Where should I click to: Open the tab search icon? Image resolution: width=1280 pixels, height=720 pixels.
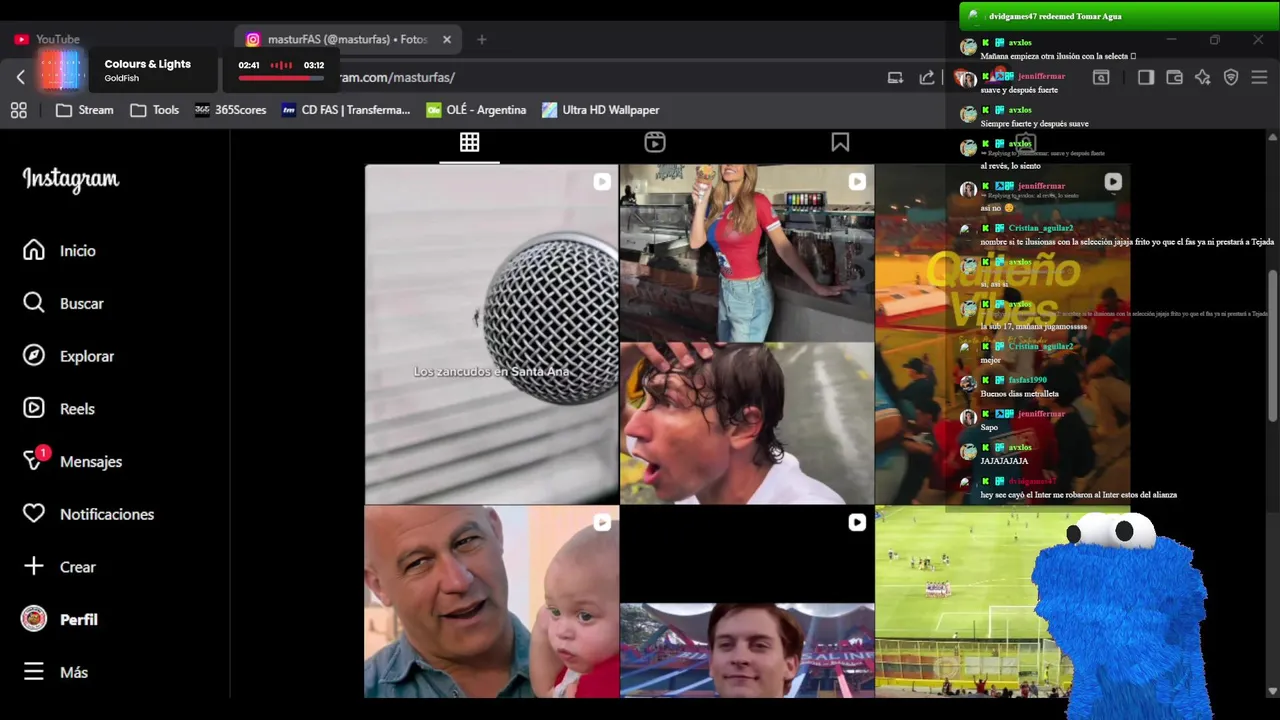[1101, 78]
